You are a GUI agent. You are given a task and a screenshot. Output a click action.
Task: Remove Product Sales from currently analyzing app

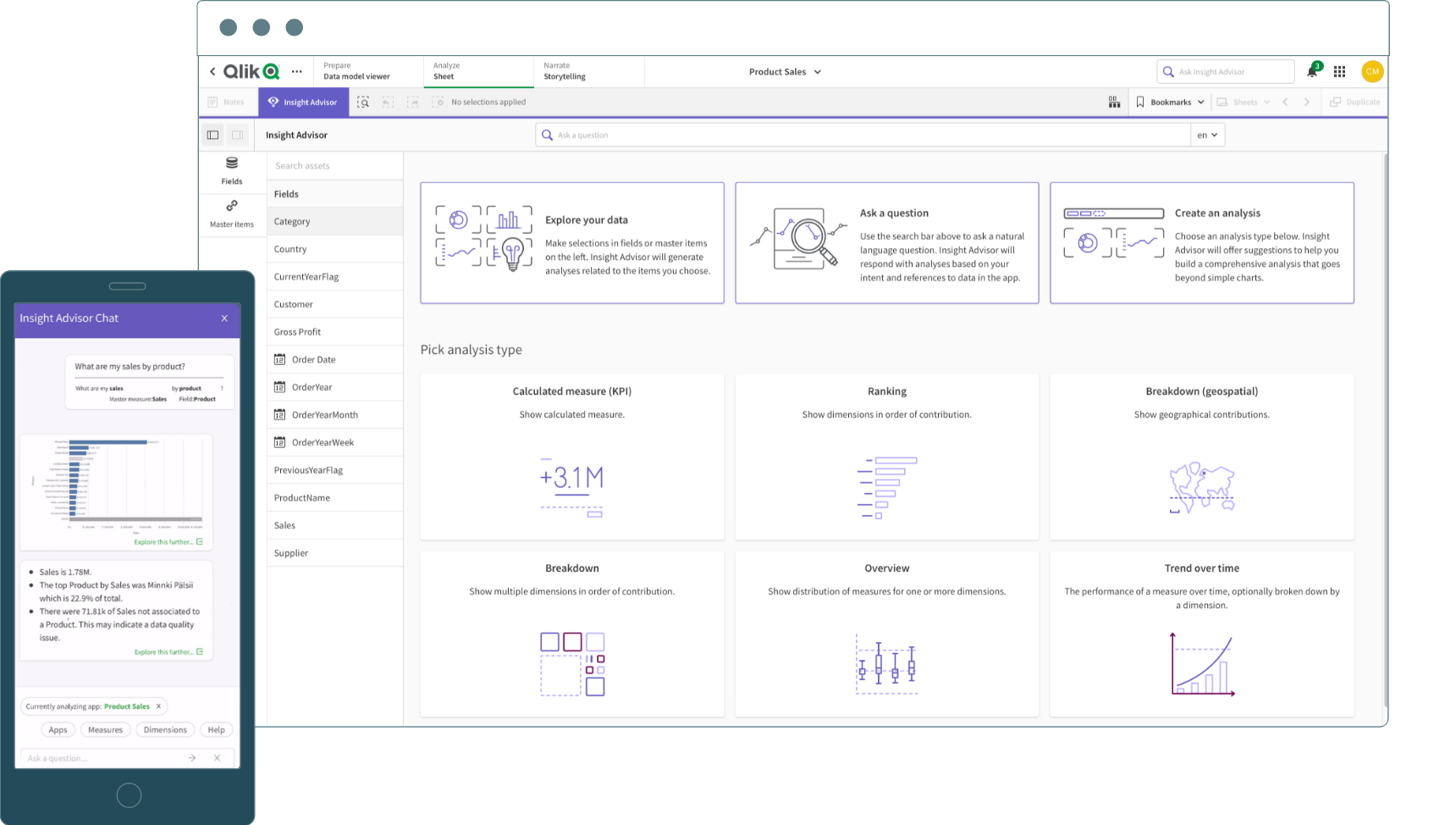[158, 706]
